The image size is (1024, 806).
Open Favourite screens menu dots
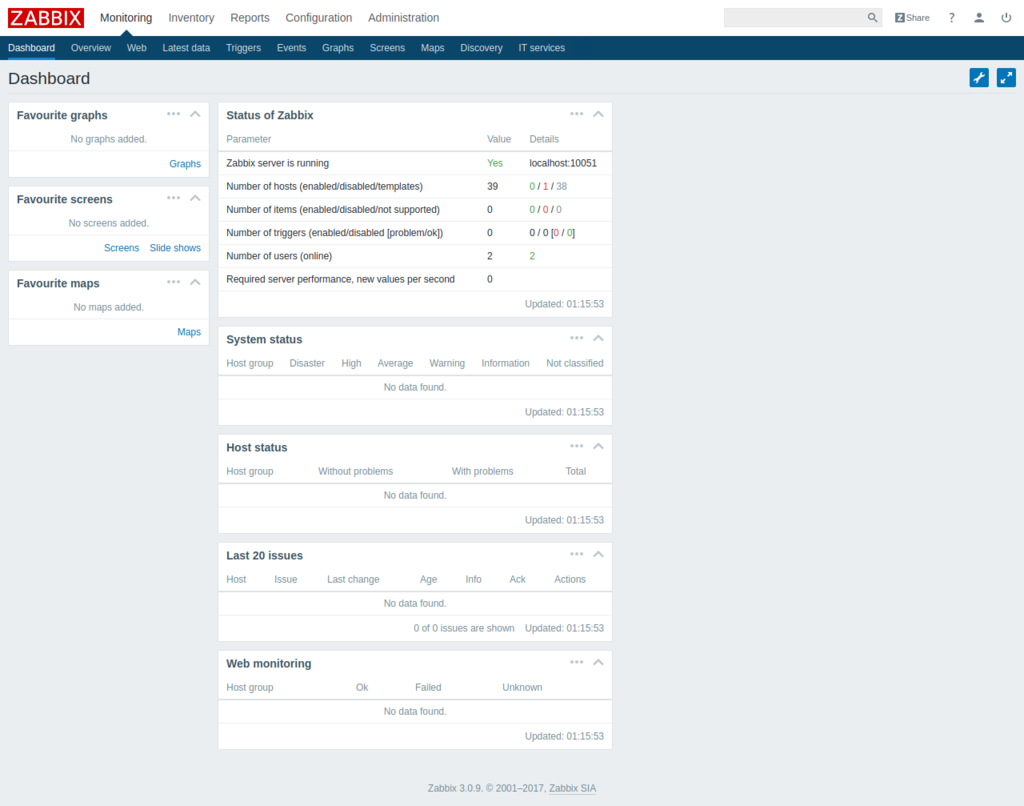coord(173,198)
